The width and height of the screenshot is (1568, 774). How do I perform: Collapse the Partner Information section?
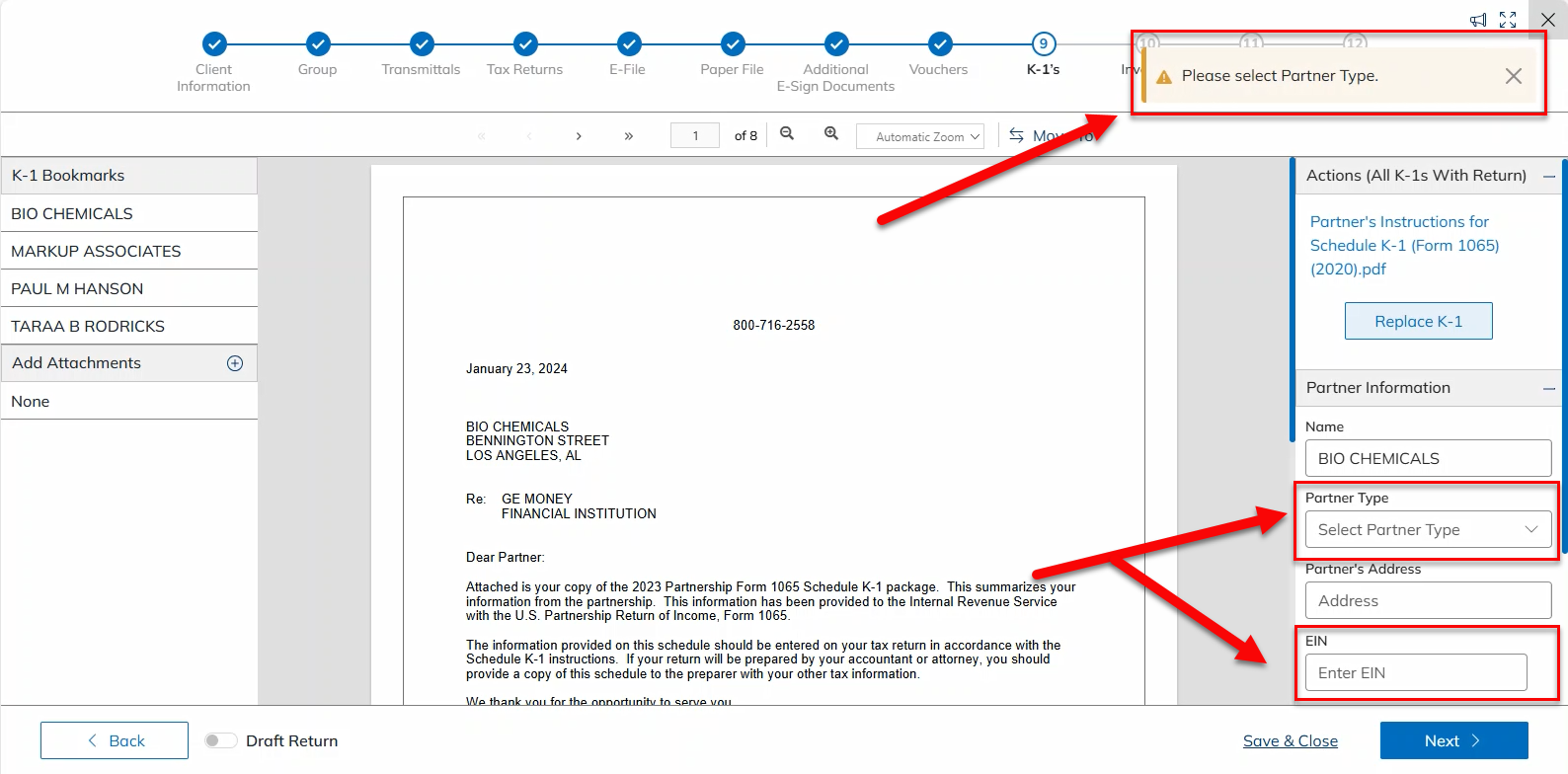click(x=1549, y=389)
